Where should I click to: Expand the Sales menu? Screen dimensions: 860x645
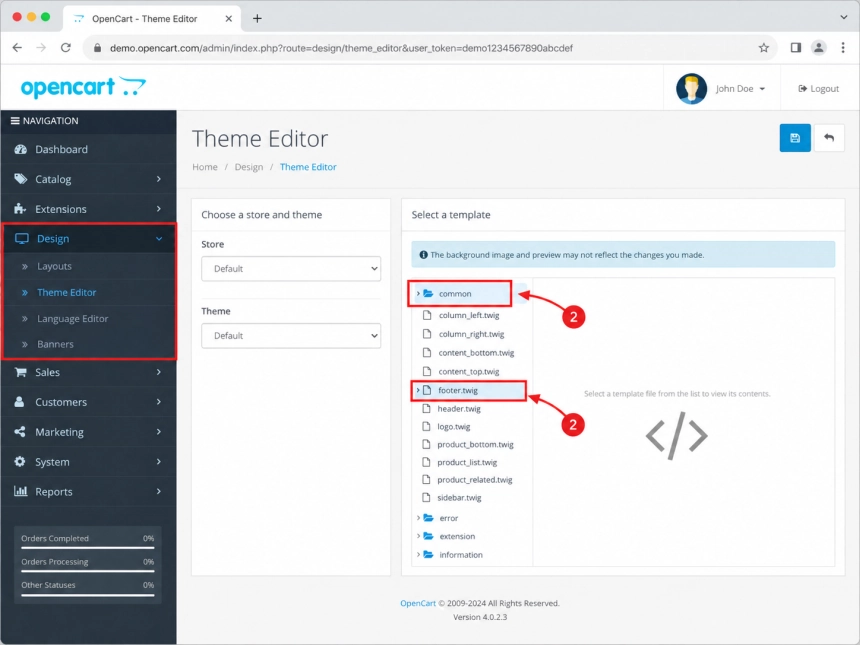[88, 372]
